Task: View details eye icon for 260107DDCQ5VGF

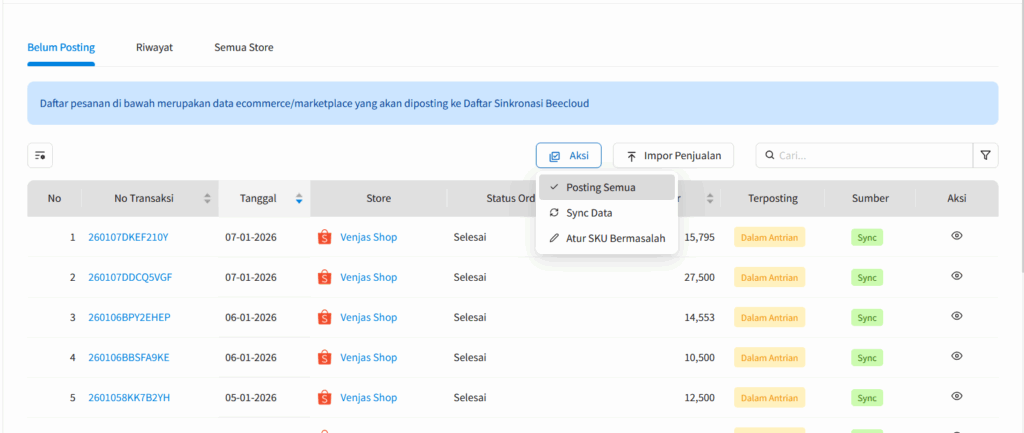Action: (957, 276)
